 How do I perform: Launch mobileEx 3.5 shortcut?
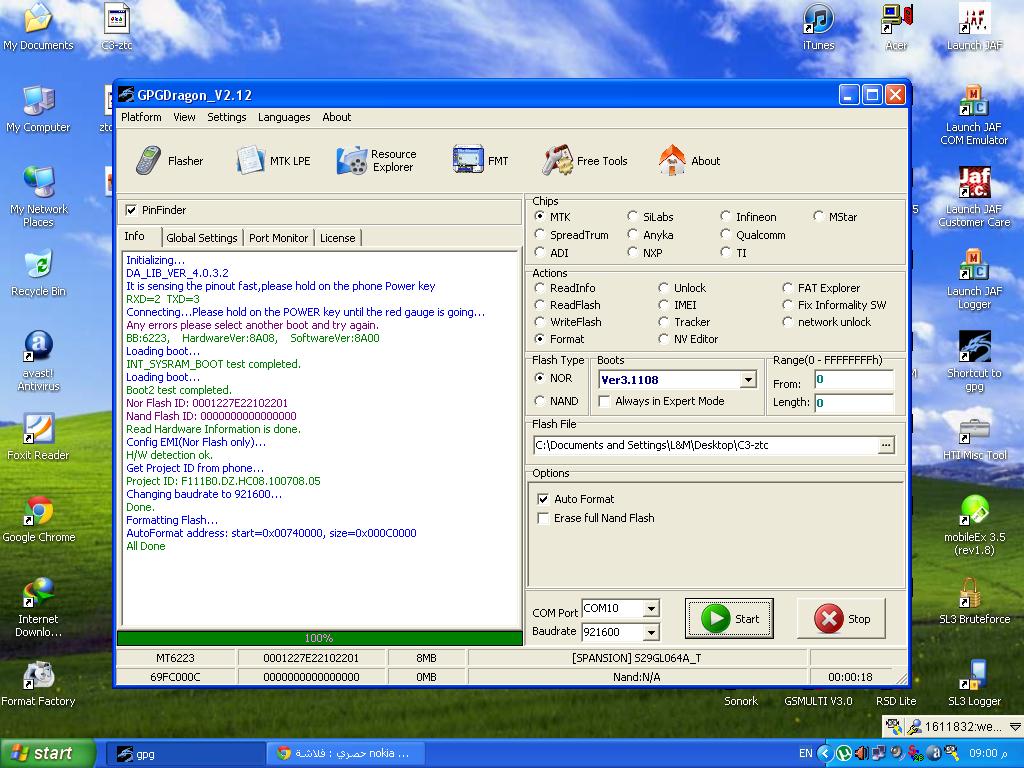tap(974, 524)
